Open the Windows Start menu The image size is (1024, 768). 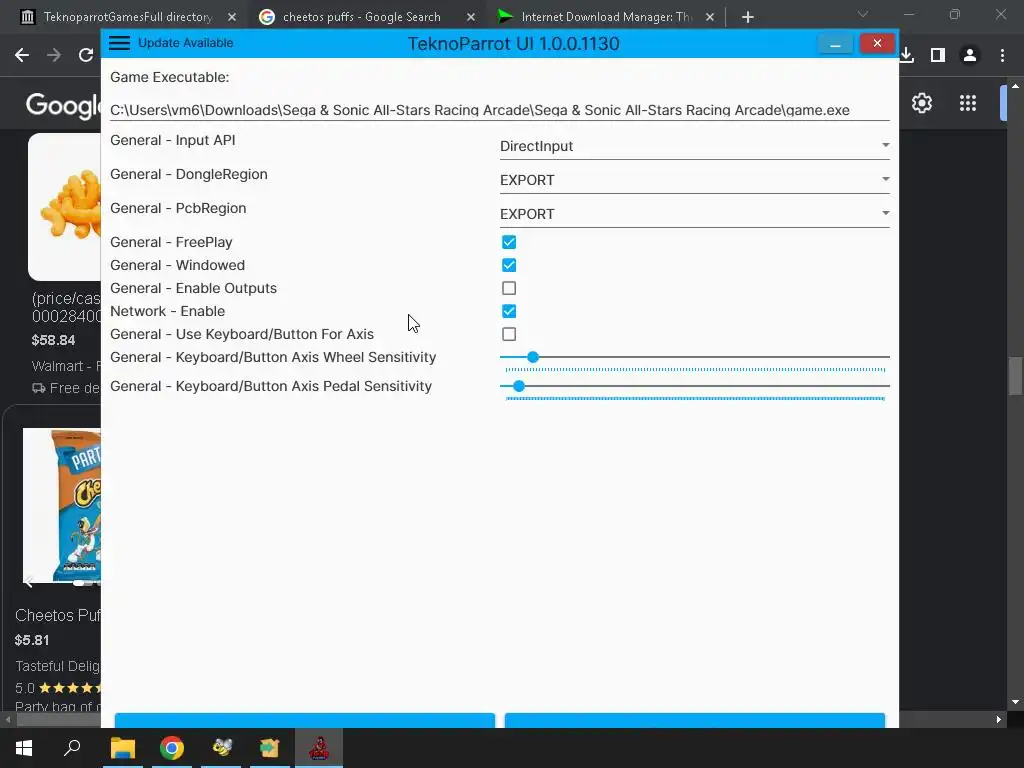(x=24, y=748)
